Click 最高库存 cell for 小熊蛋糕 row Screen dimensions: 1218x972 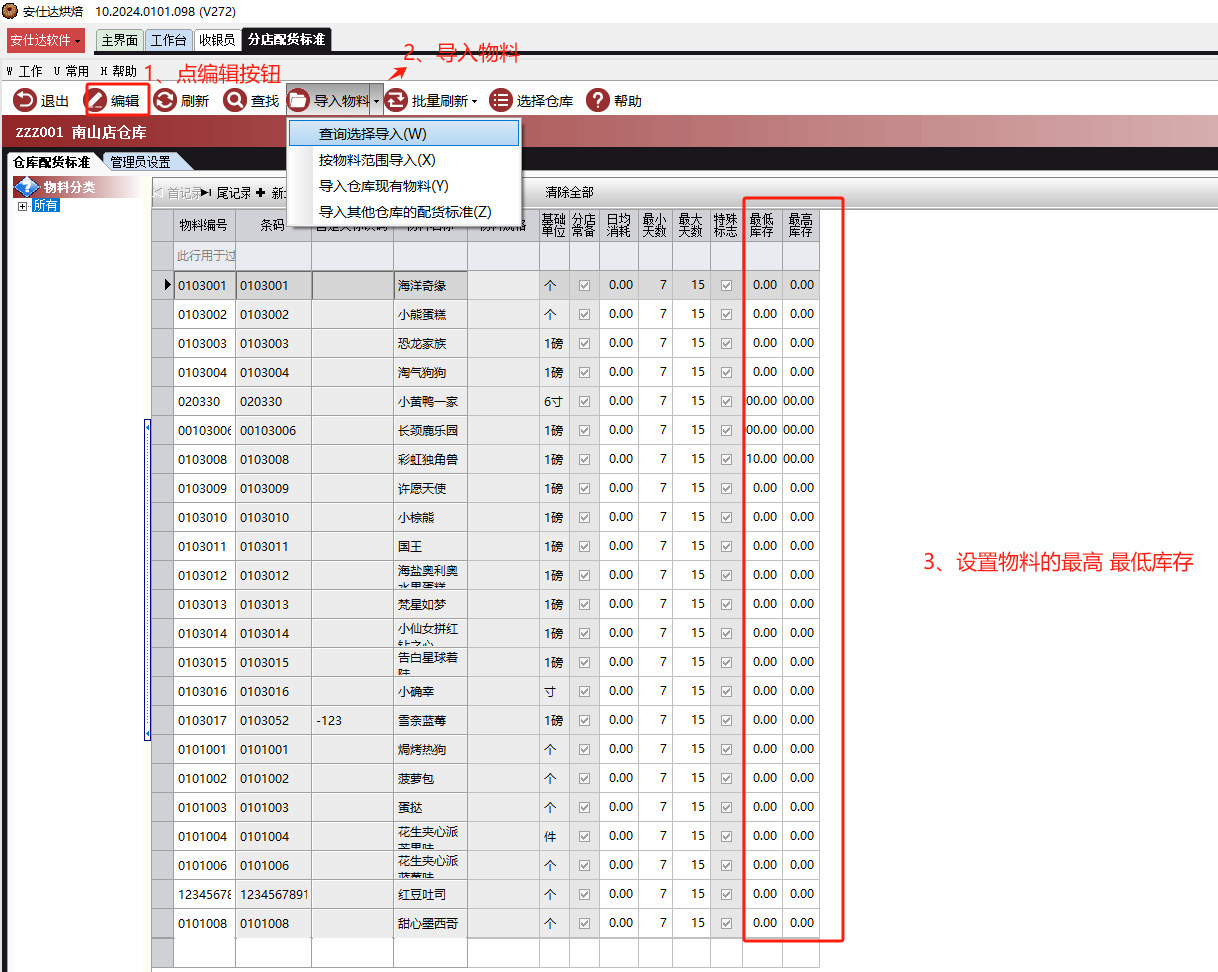800,314
